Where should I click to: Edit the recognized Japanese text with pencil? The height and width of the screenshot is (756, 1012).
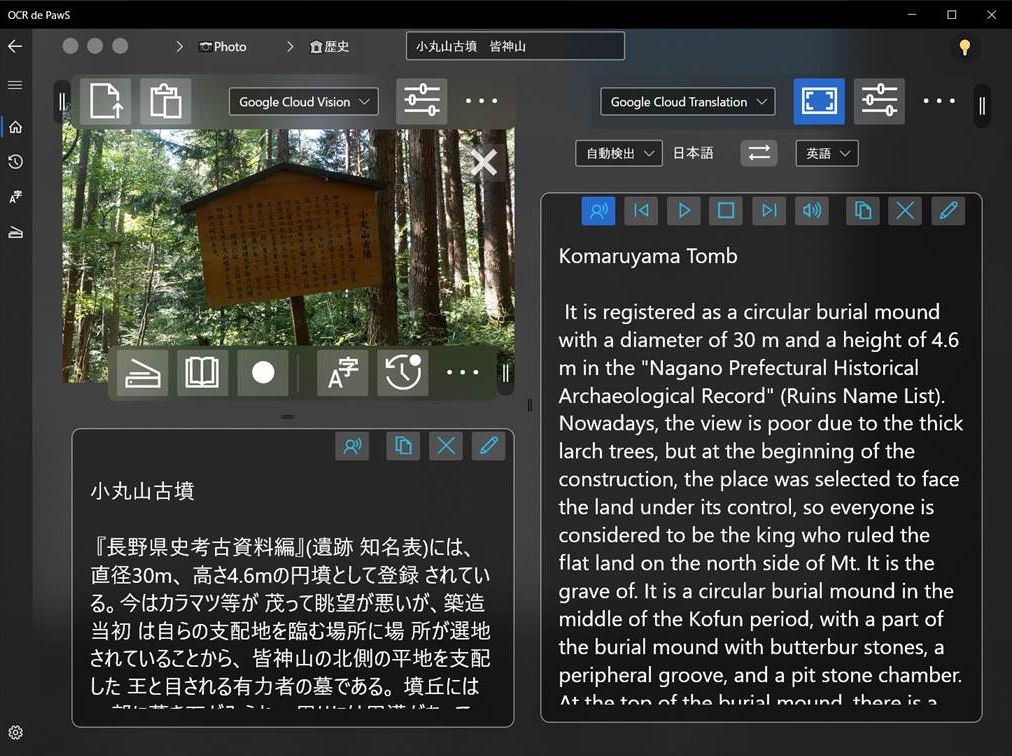488,446
